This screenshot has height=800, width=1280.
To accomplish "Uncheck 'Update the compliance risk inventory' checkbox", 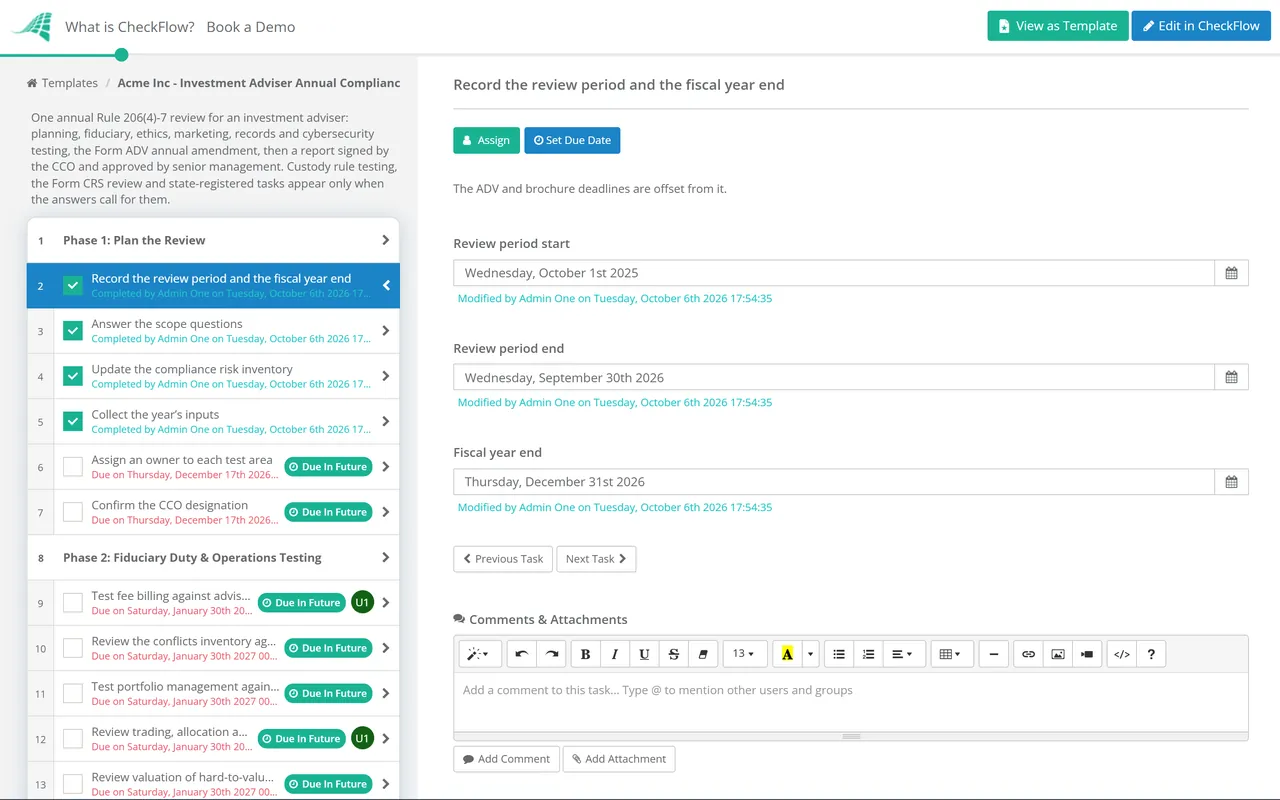I will pos(73,376).
